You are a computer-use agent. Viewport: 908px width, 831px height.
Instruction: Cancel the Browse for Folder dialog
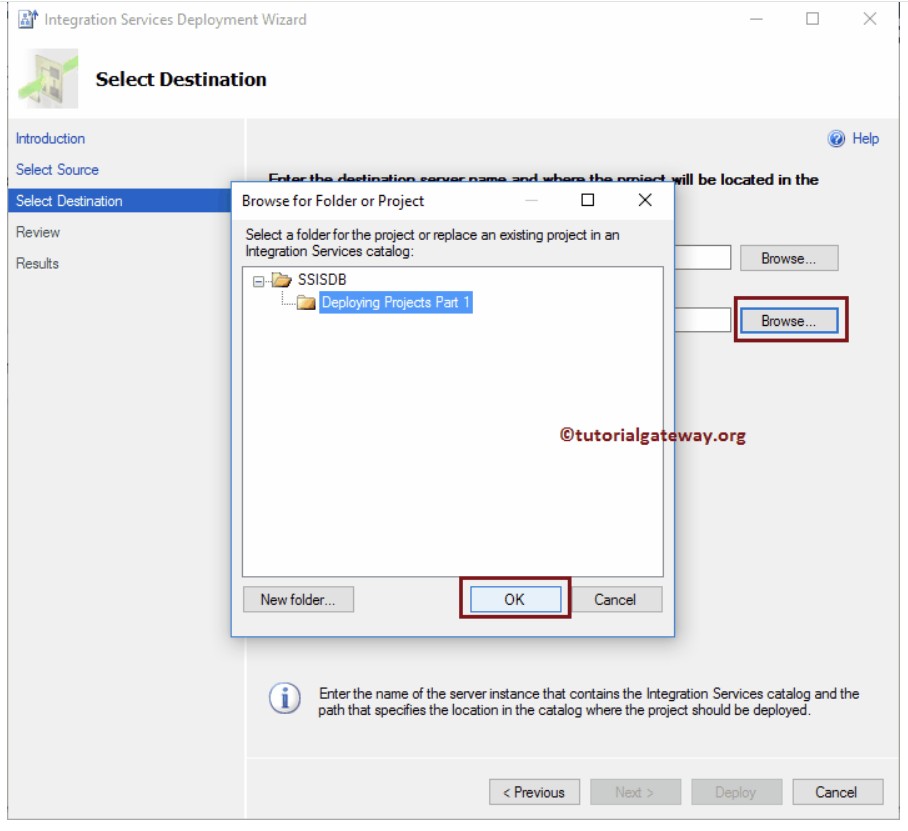point(615,599)
